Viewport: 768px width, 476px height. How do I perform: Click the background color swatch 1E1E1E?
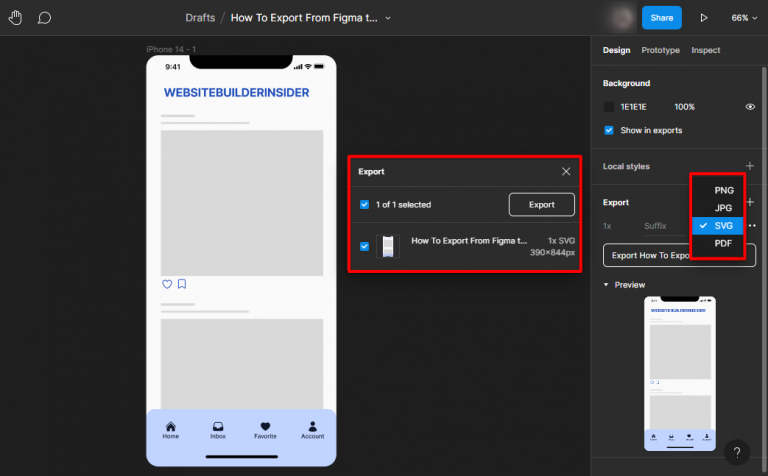pyautogui.click(x=609, y=107)
